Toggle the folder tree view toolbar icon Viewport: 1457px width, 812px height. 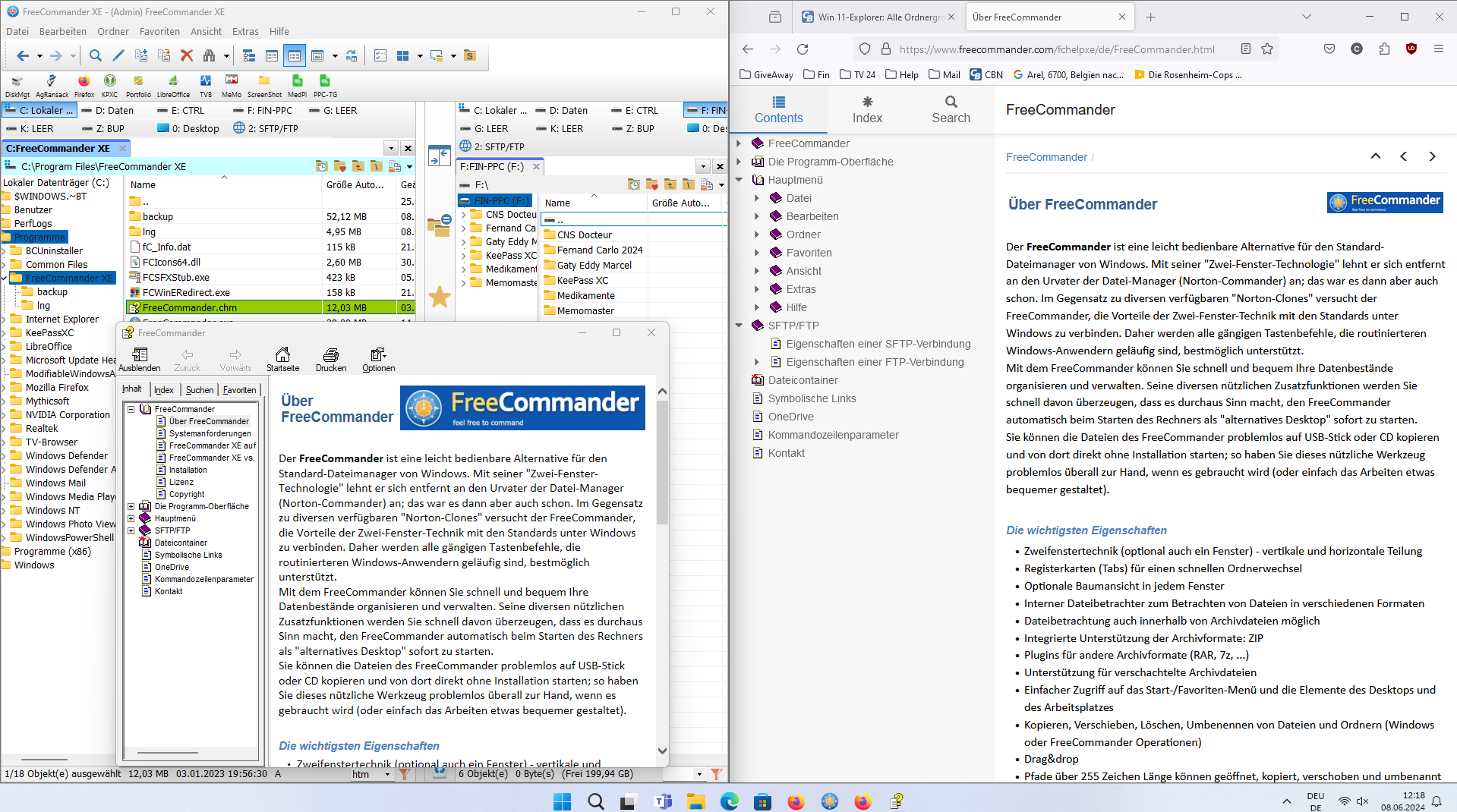[x=249, y=55]
